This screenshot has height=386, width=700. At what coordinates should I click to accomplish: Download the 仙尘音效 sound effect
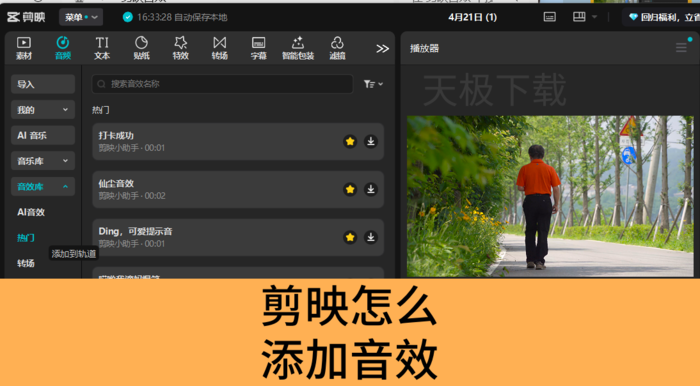coord(371,189)
